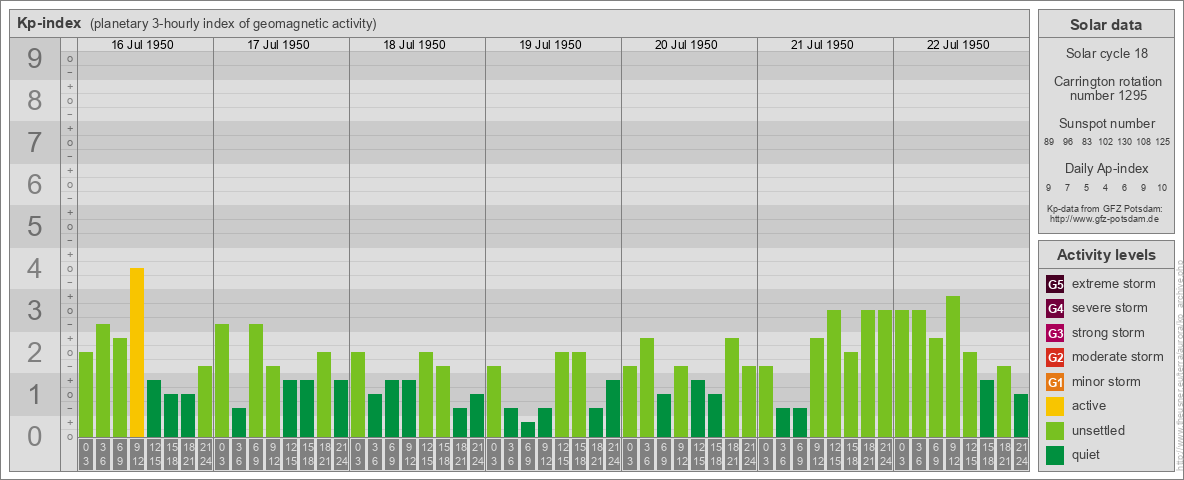Viewport: 1184px width, 480px height.
Task: Select the 21 Jul 1950 date header
Action: 822,45
